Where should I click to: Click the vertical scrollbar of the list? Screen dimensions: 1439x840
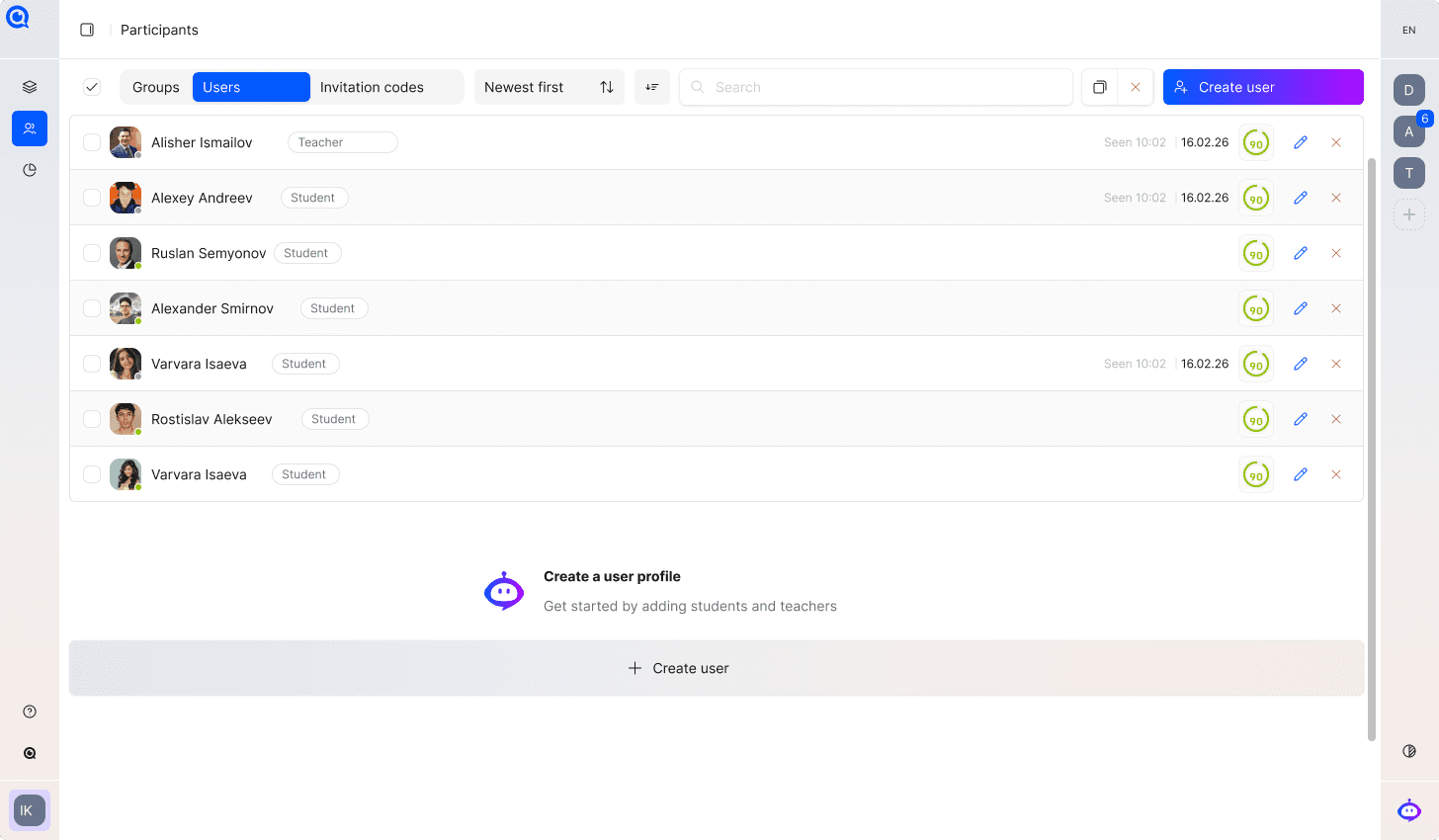pos(1372,450)
